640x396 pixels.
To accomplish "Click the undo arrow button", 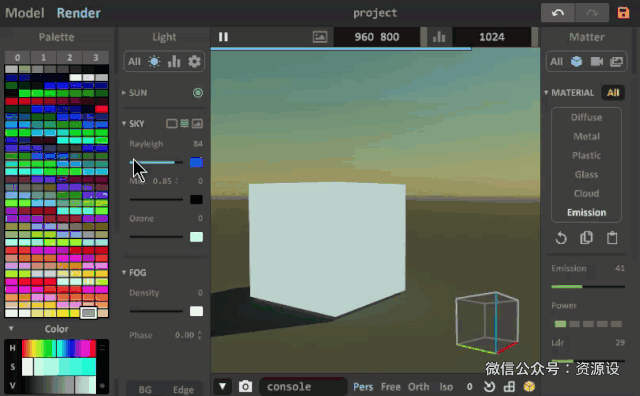I will pyautogui.click(x=558, y=13).
